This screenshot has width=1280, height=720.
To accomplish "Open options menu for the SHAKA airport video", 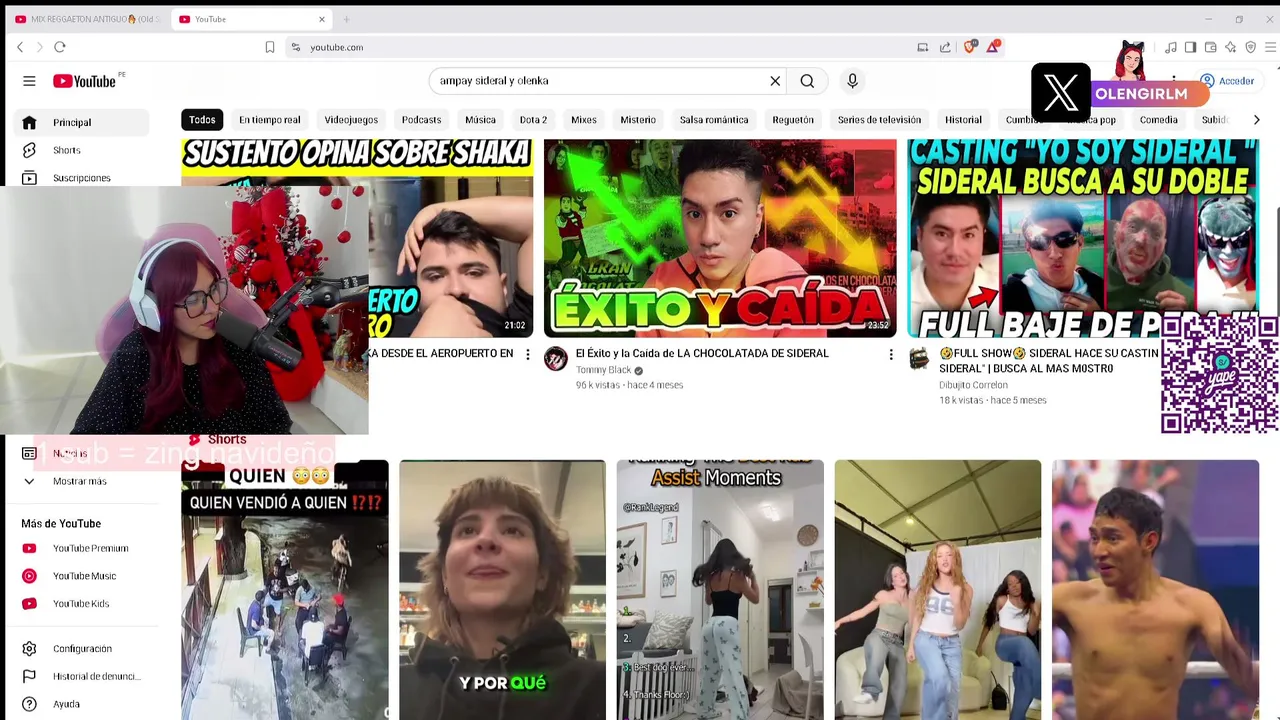I will tap(527, 354).
